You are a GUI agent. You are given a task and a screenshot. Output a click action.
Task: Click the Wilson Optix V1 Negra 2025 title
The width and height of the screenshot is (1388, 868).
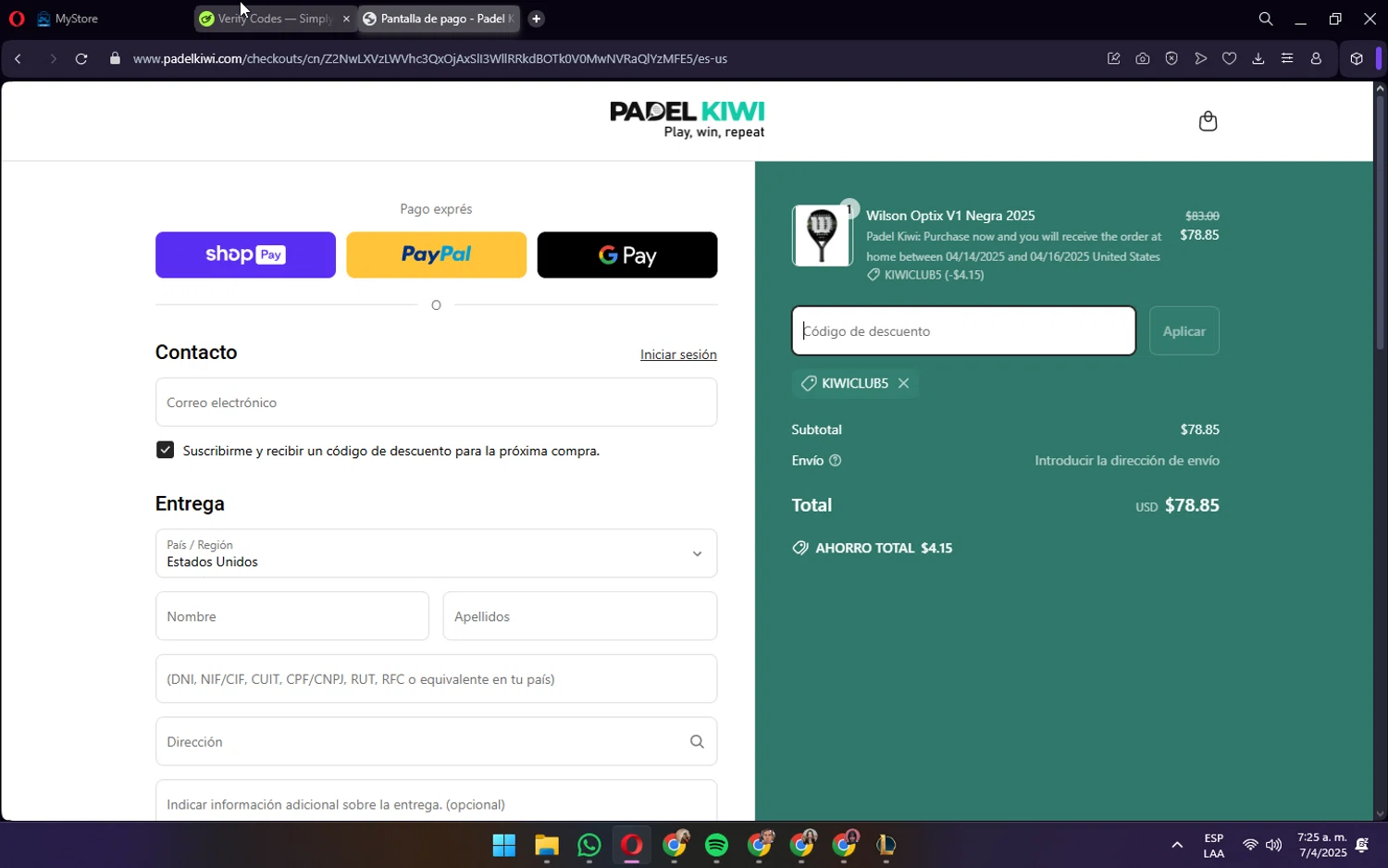[950, 216]
